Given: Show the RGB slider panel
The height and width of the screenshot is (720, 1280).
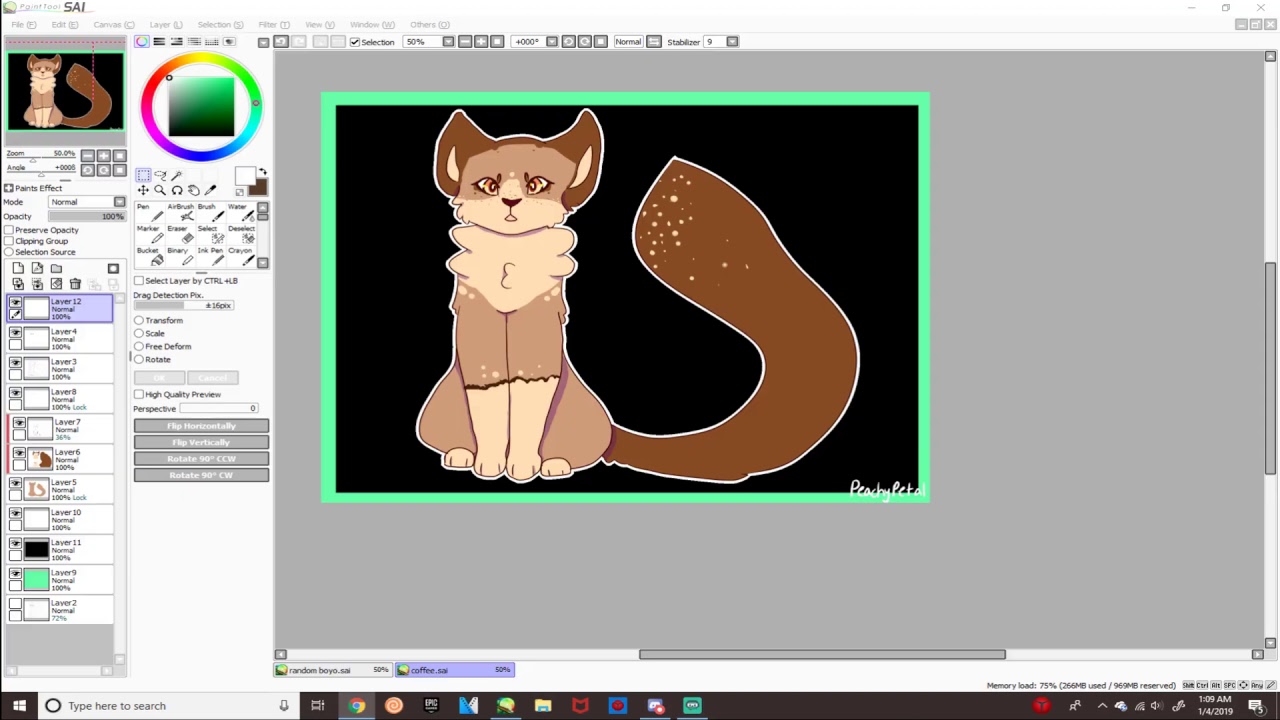Looking at the screenshot, I should point(159,41).
